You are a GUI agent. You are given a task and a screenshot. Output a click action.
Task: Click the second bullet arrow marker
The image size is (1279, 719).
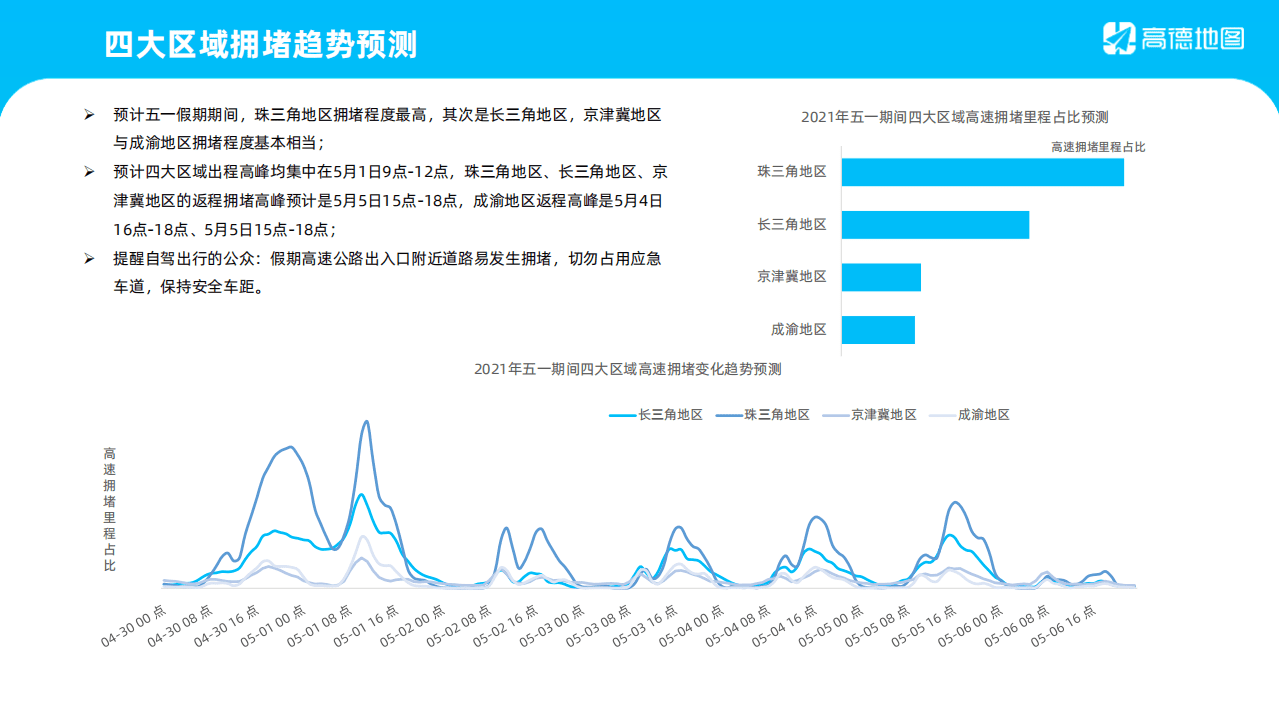(x=89, y=171)
